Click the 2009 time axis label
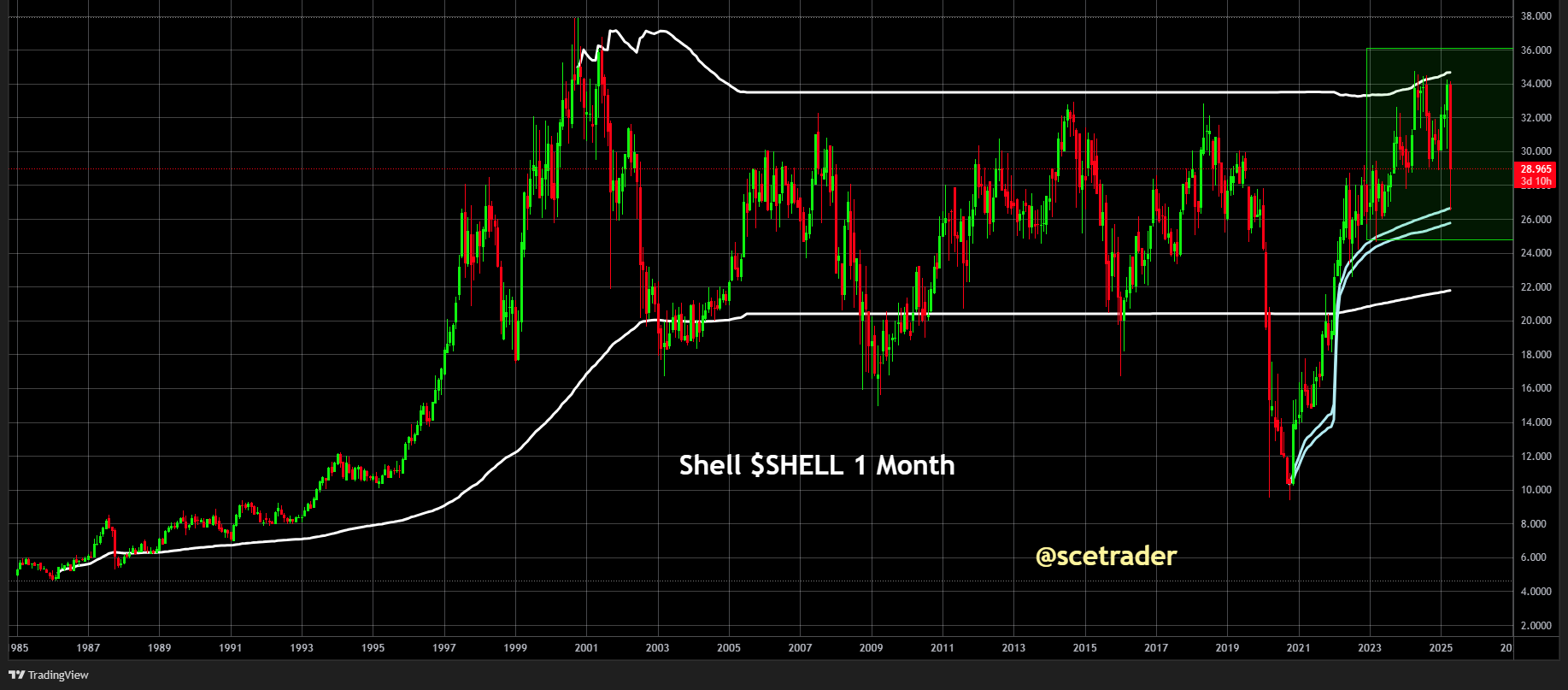 tap(872, 648)
